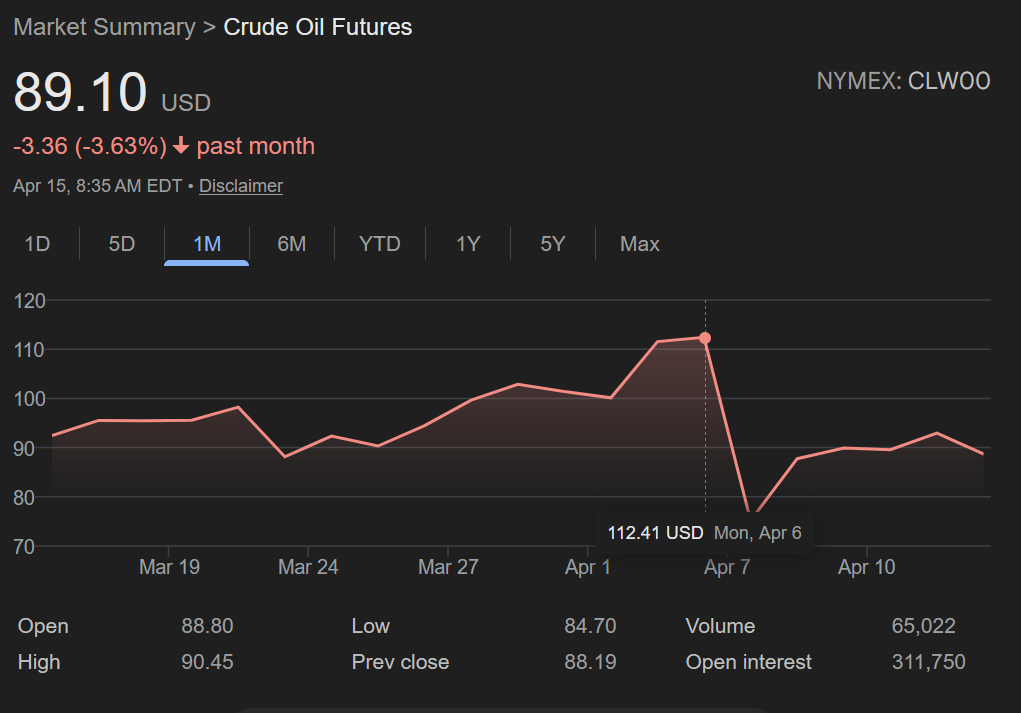Viewport: 1021px width, 713px height.
Task: Click the Open interest value 311,750
Action: click(x=927, y=662)
